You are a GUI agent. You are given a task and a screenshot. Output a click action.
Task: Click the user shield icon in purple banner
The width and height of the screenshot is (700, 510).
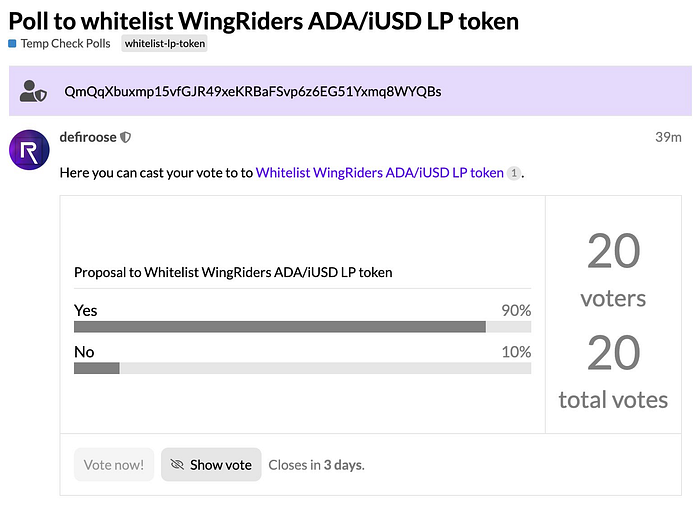click(33, 91)
